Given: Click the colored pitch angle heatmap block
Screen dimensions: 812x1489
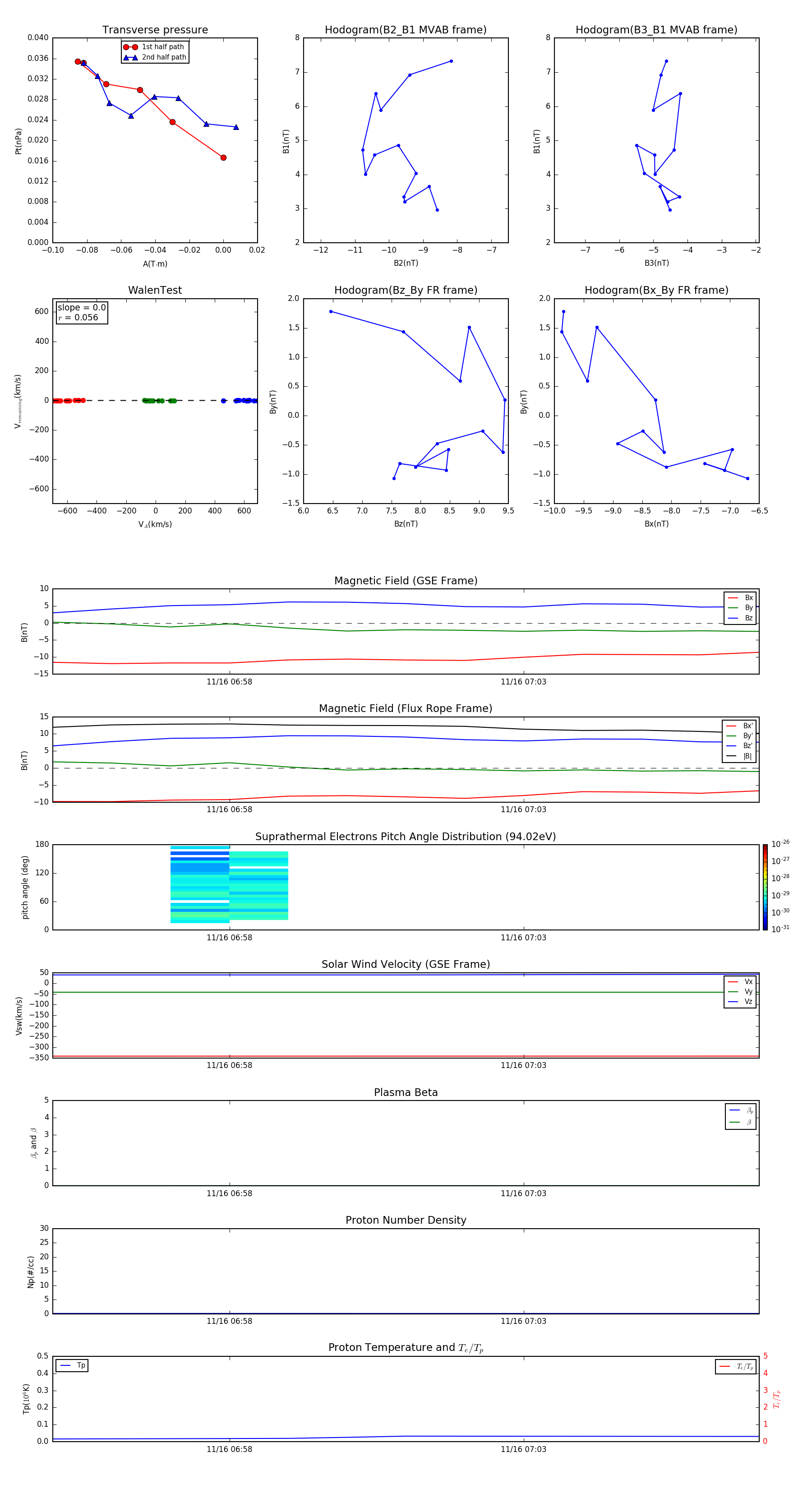Looking at the screenshot, I should [x=230, y=884].
